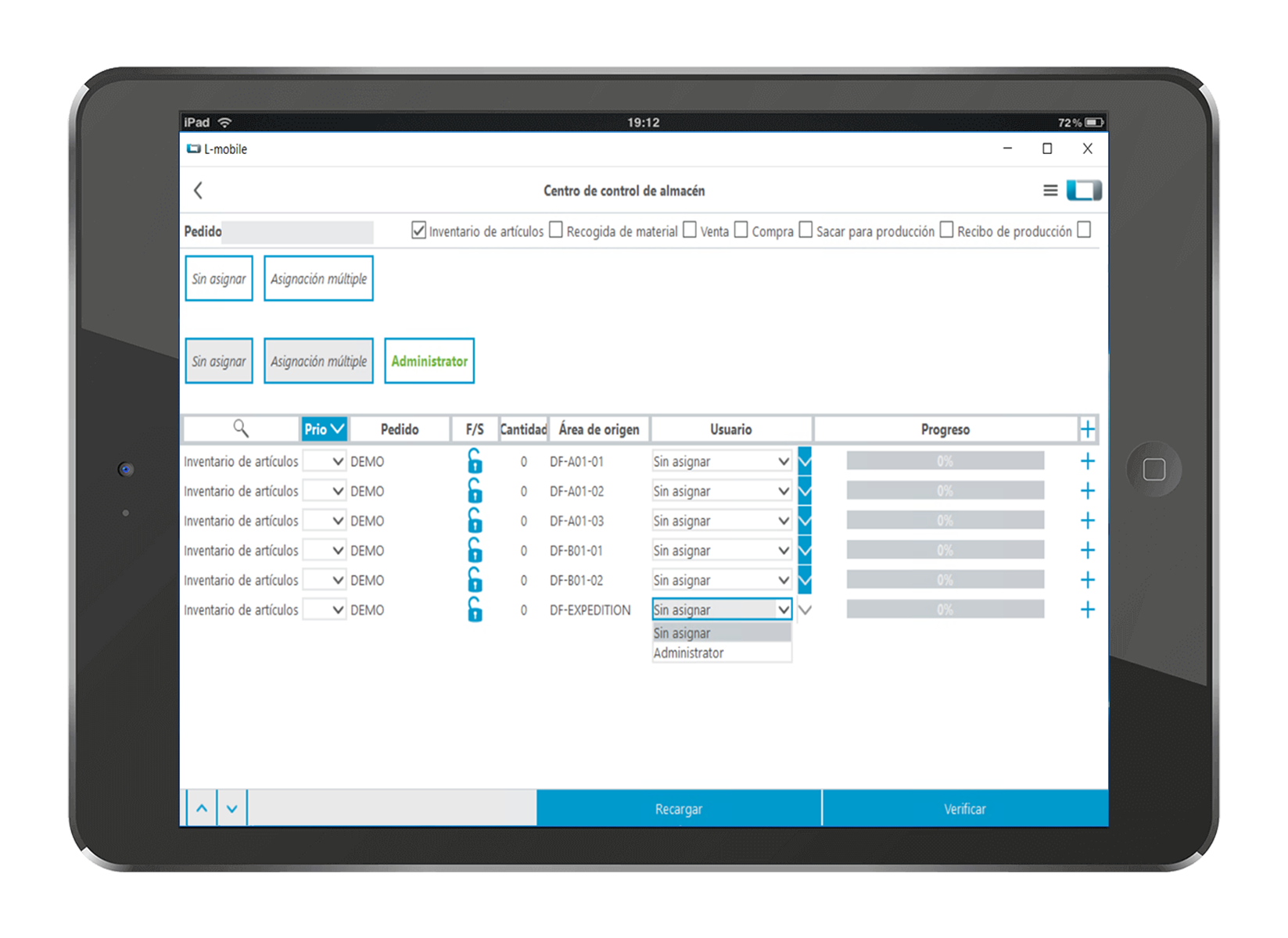Image resolution: width=1288 pixels, height=938 pixels.
Task: Click the search magnifier icon in table header
Action: point(241,428)
